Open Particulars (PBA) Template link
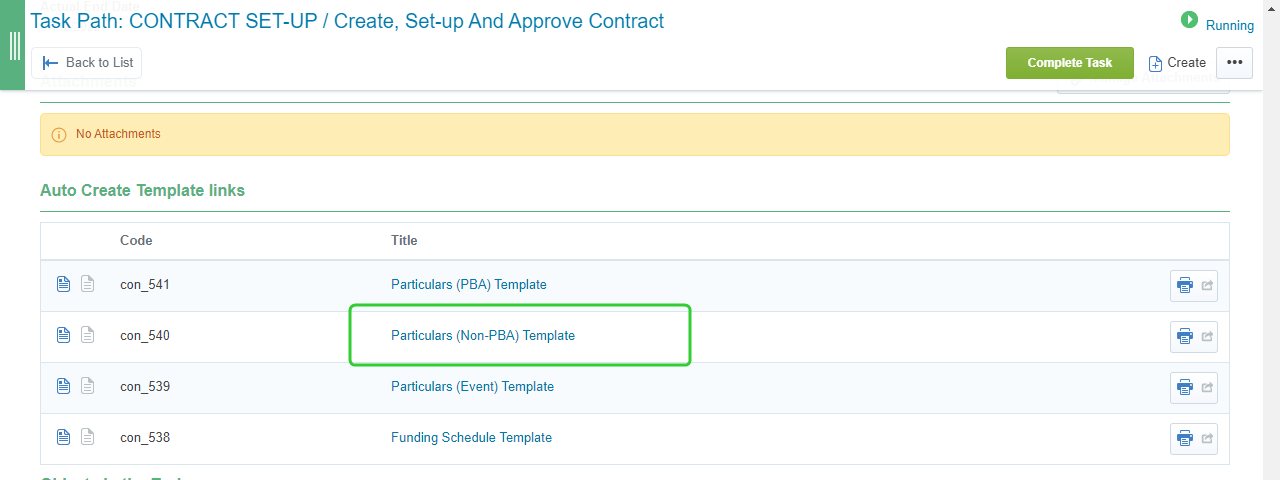Screen dimensions: 1280x480 click(x=469, y=284)
